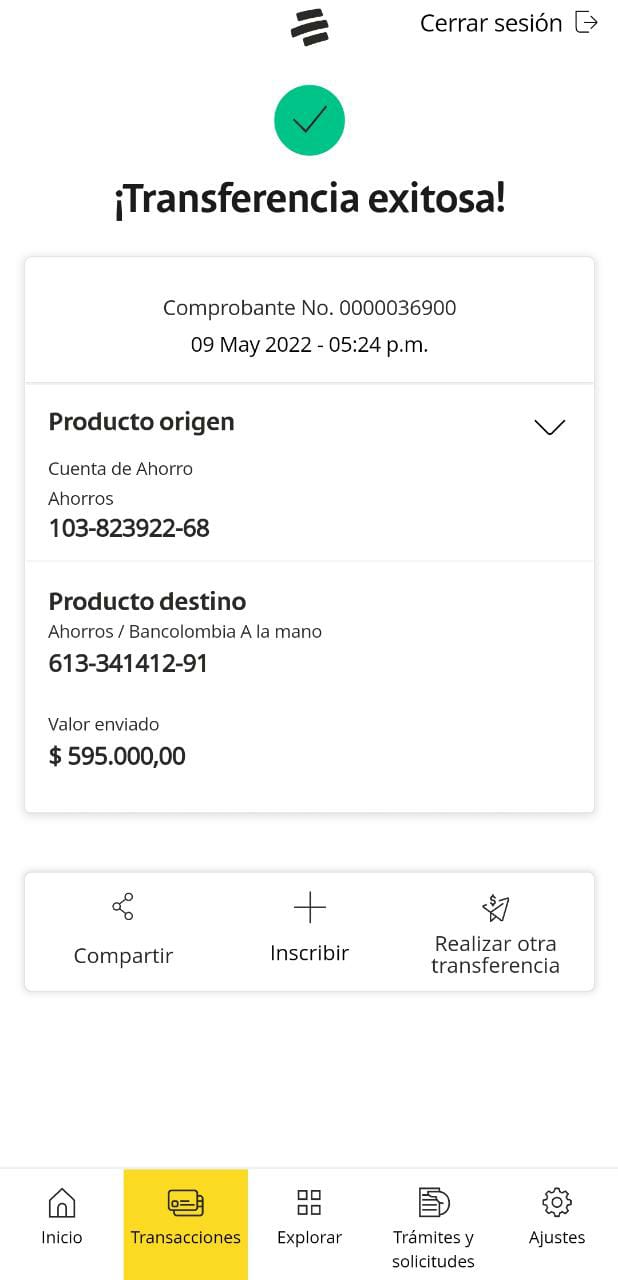Tap the Trámites y solicitudes documents icon
Screen dimensions: 618x1280
(x=433, y=1202)
